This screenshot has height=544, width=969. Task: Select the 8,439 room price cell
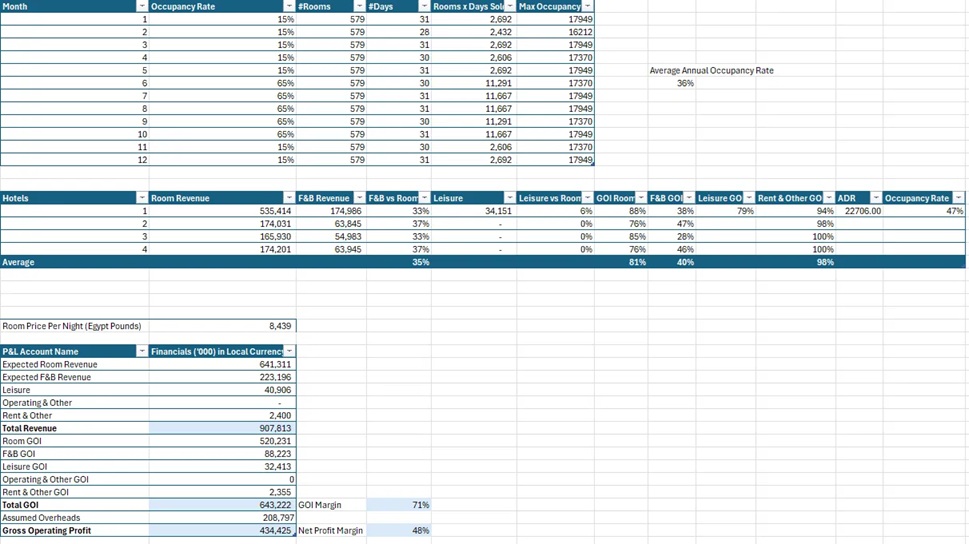pyautogui.click(x=222, y=326)
